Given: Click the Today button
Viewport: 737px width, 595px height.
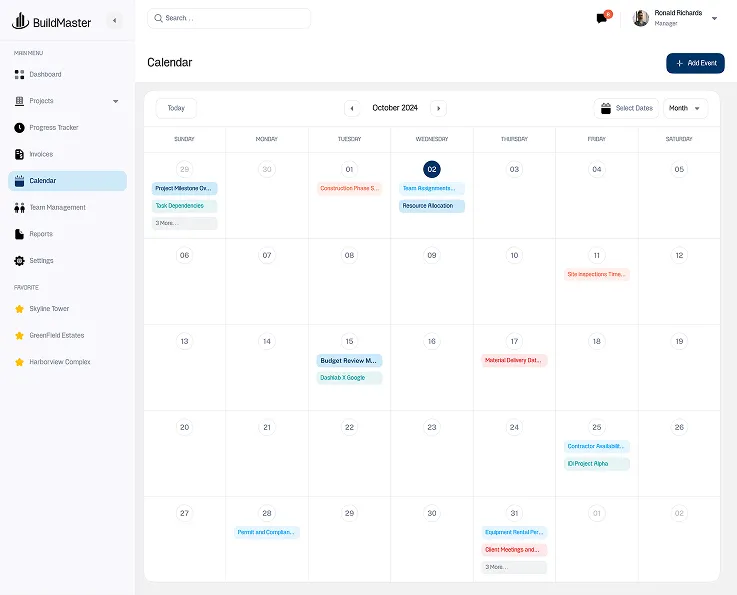Looking at the screenshot, I should tap(176, 108).
